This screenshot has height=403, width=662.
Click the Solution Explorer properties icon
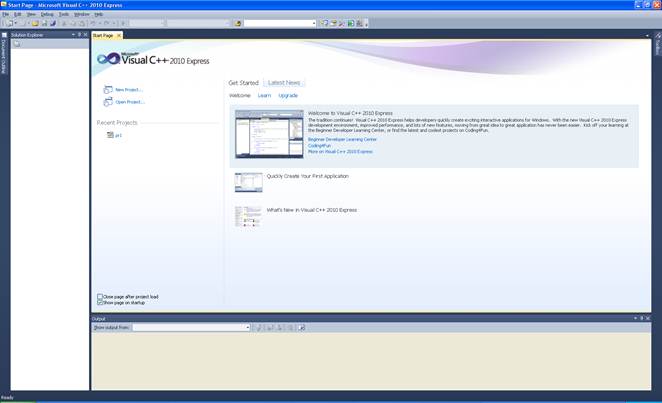pos(17,44)
